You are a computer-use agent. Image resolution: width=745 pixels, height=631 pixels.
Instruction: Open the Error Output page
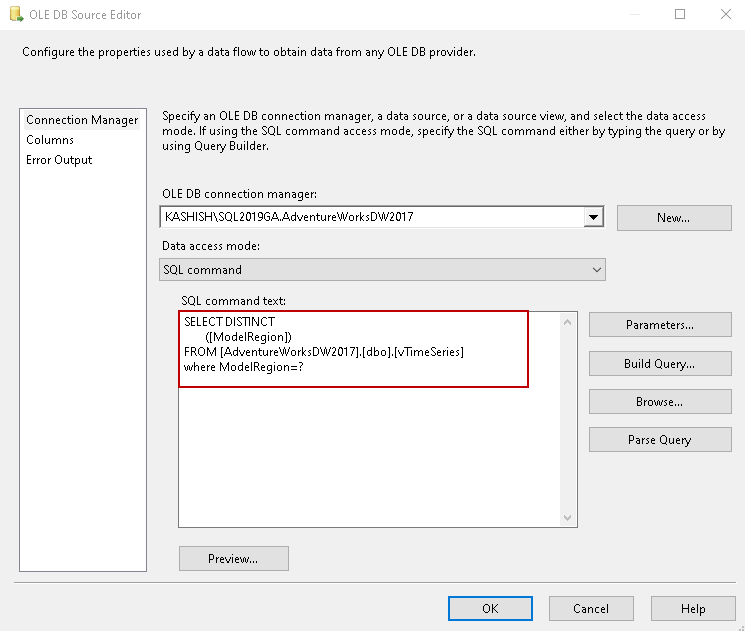(59, 160)
